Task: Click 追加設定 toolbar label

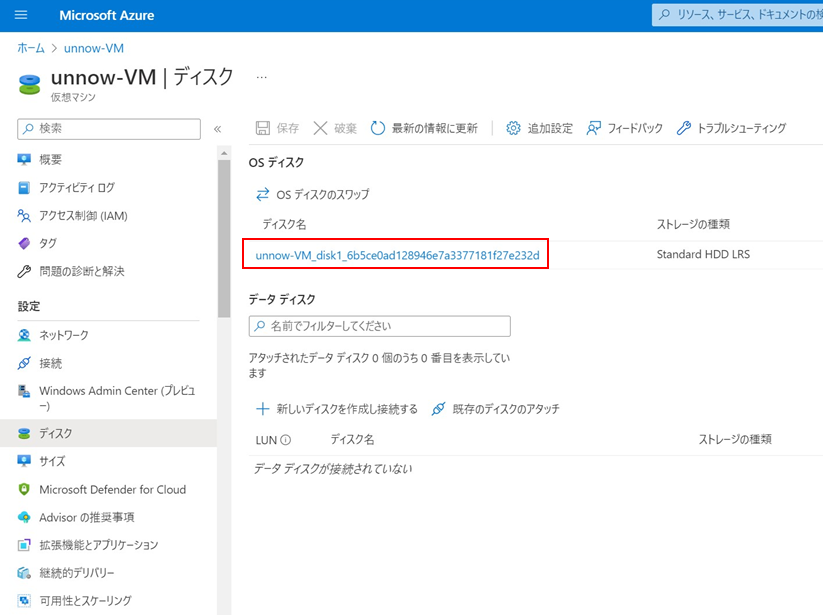Action: coord(550,128)
